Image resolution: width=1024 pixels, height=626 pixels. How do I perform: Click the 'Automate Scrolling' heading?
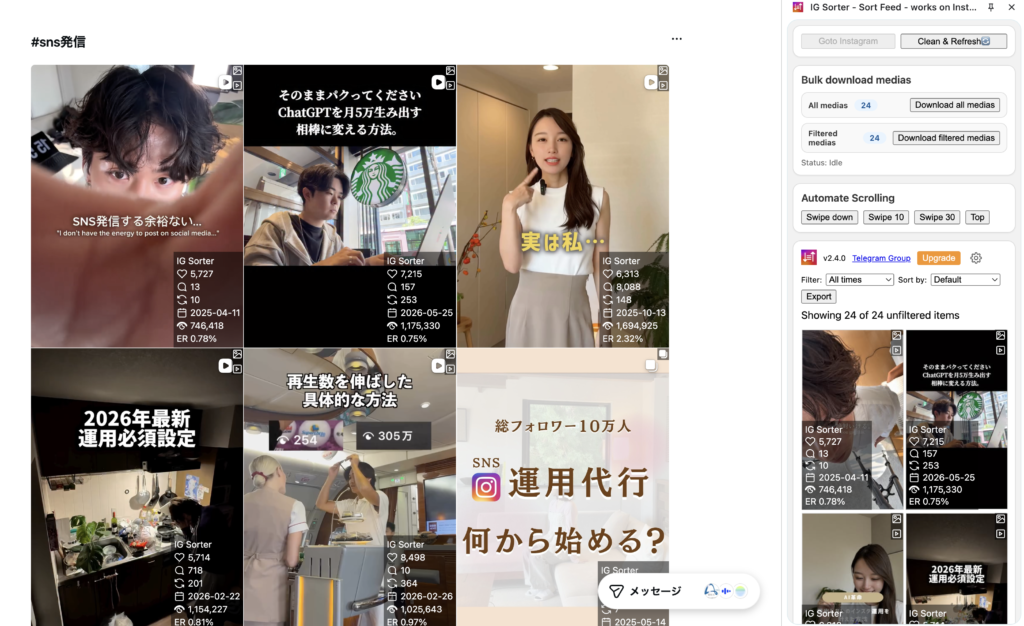848,198
